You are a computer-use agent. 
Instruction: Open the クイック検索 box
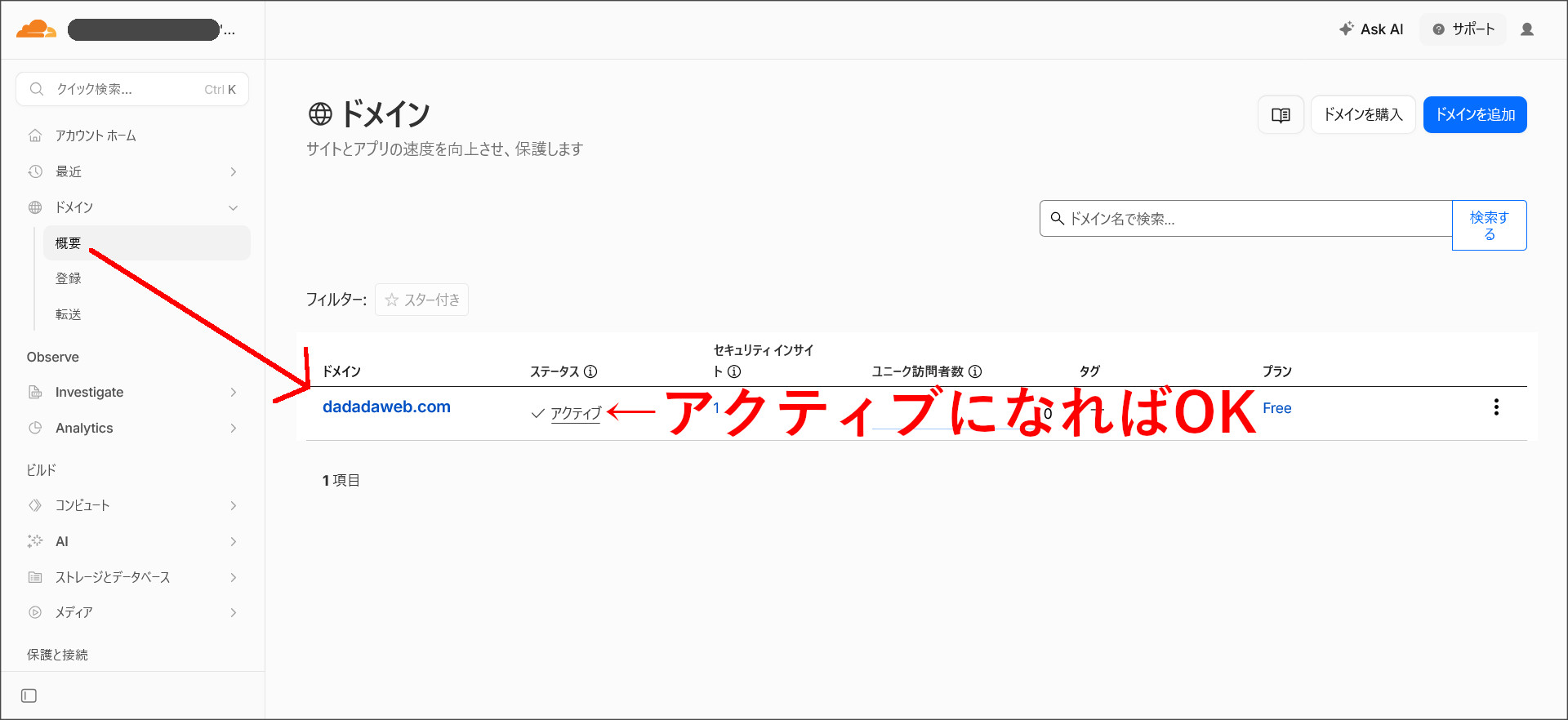(132, 89)
